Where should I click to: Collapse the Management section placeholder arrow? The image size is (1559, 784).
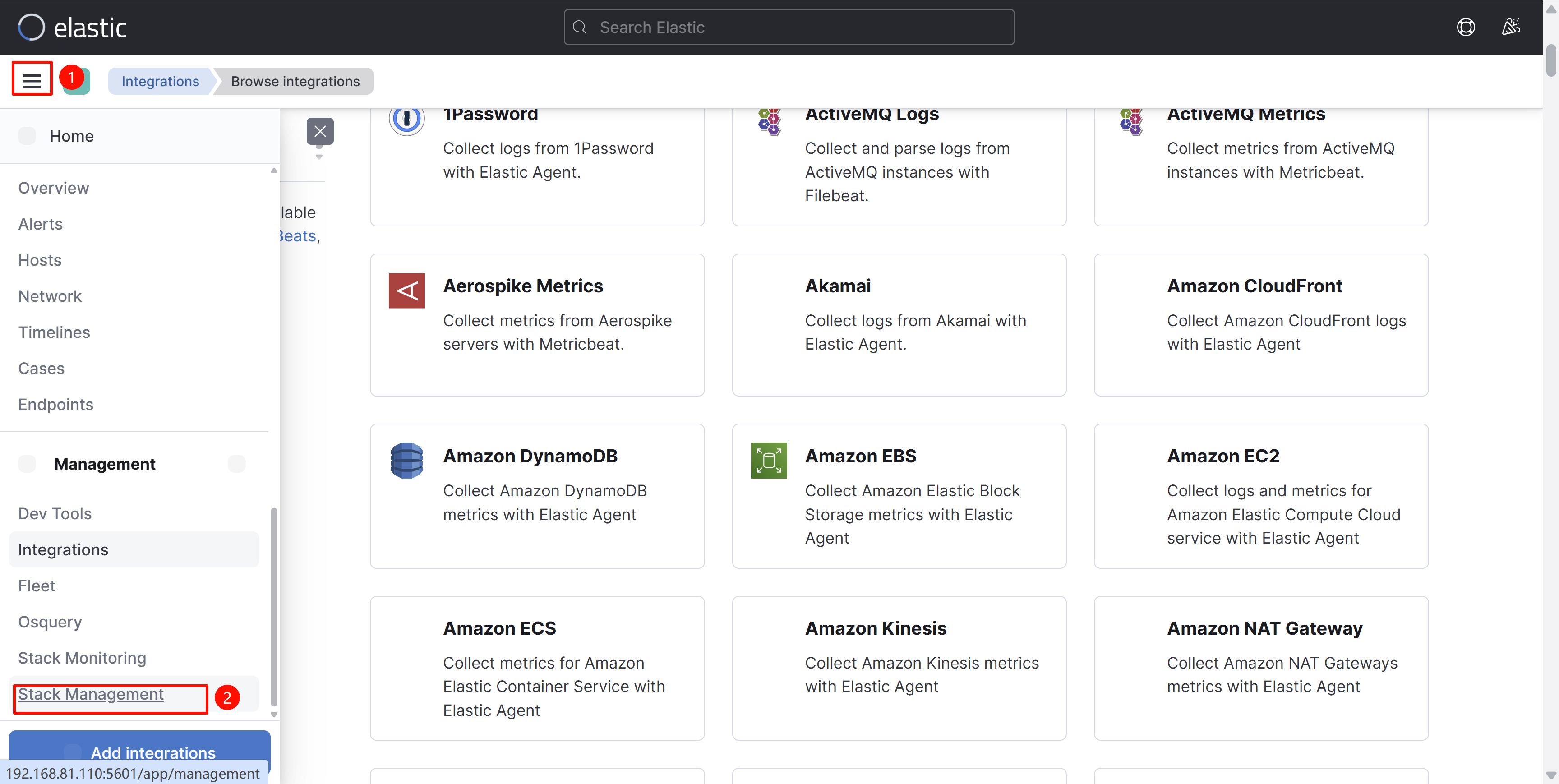(237, 464)
